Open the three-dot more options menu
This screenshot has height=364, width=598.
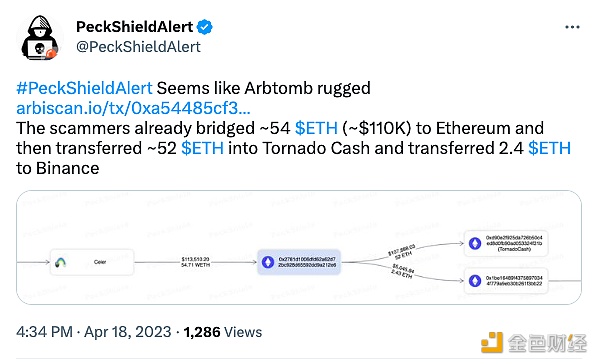click(x=572, y=27)
